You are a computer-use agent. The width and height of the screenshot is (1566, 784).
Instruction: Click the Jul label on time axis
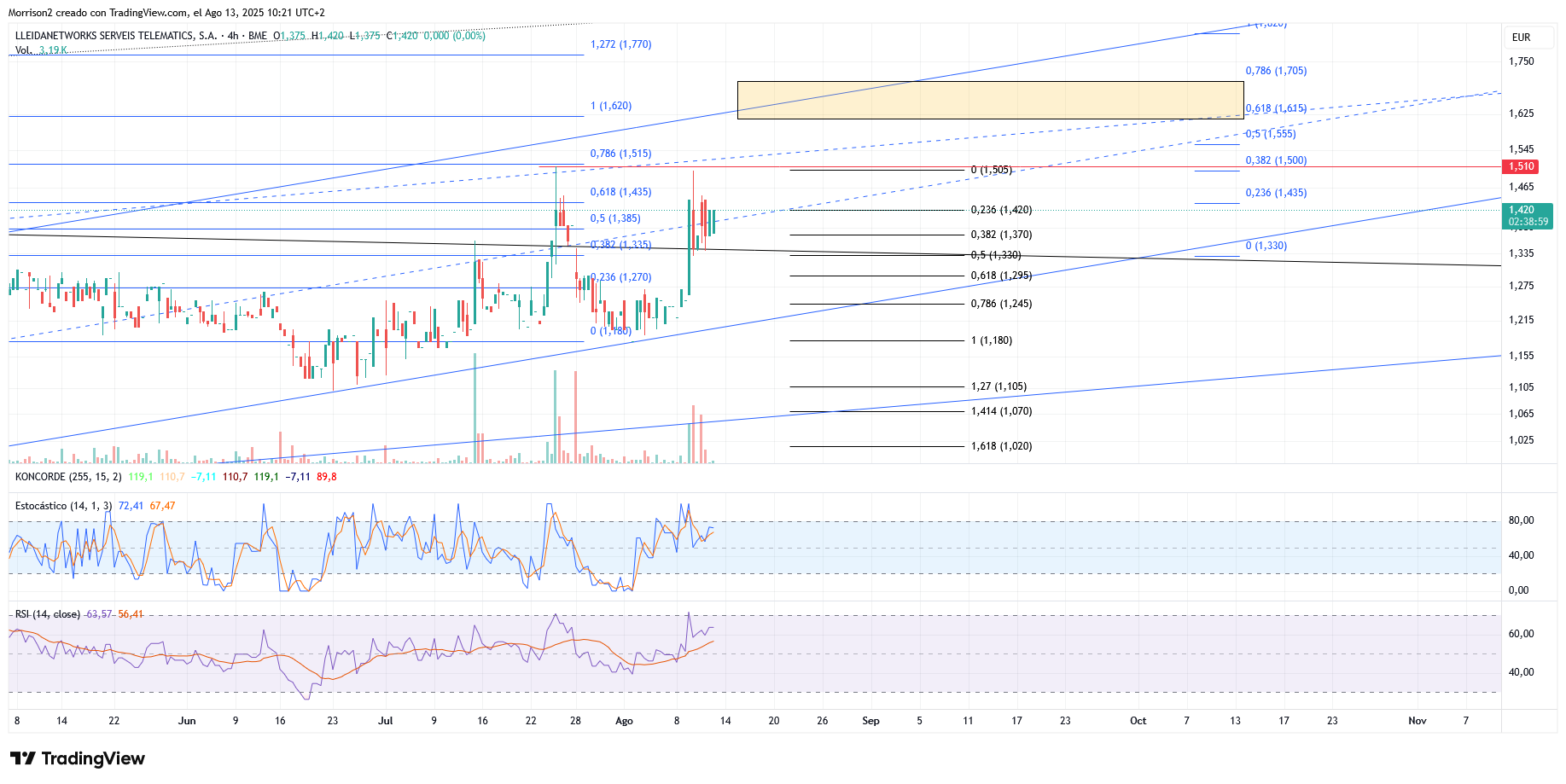(x=386, y=721)
